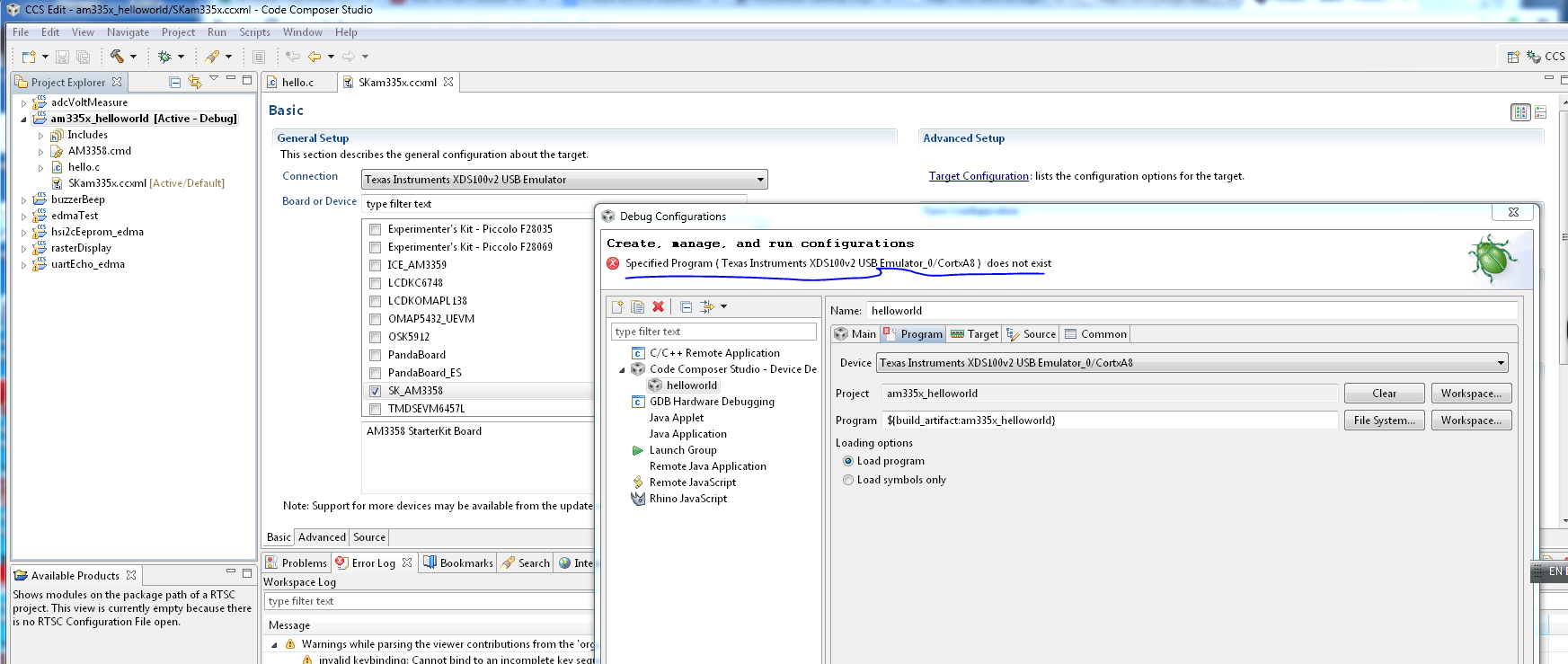Check the ICE_AM3359 checkbox

click(x=376, y=265)
